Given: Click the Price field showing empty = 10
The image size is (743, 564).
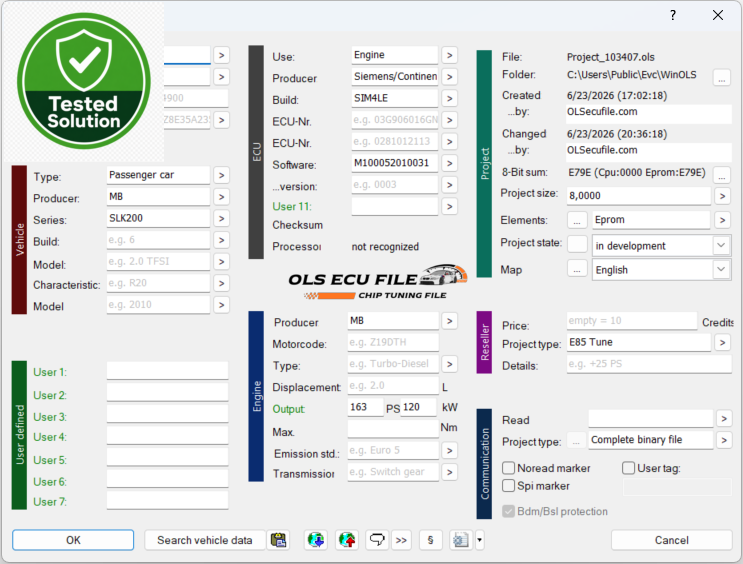Looking at the screenshot, I should 632,321.
